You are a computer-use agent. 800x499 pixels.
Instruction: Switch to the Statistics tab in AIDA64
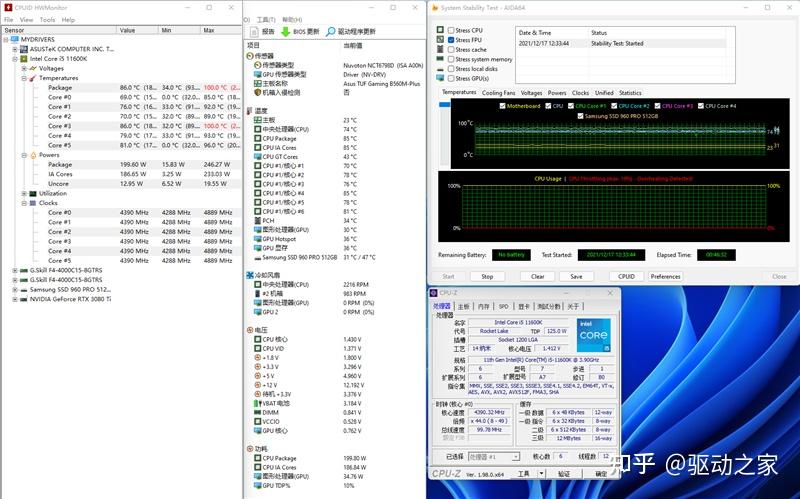(x=630, y=93)
